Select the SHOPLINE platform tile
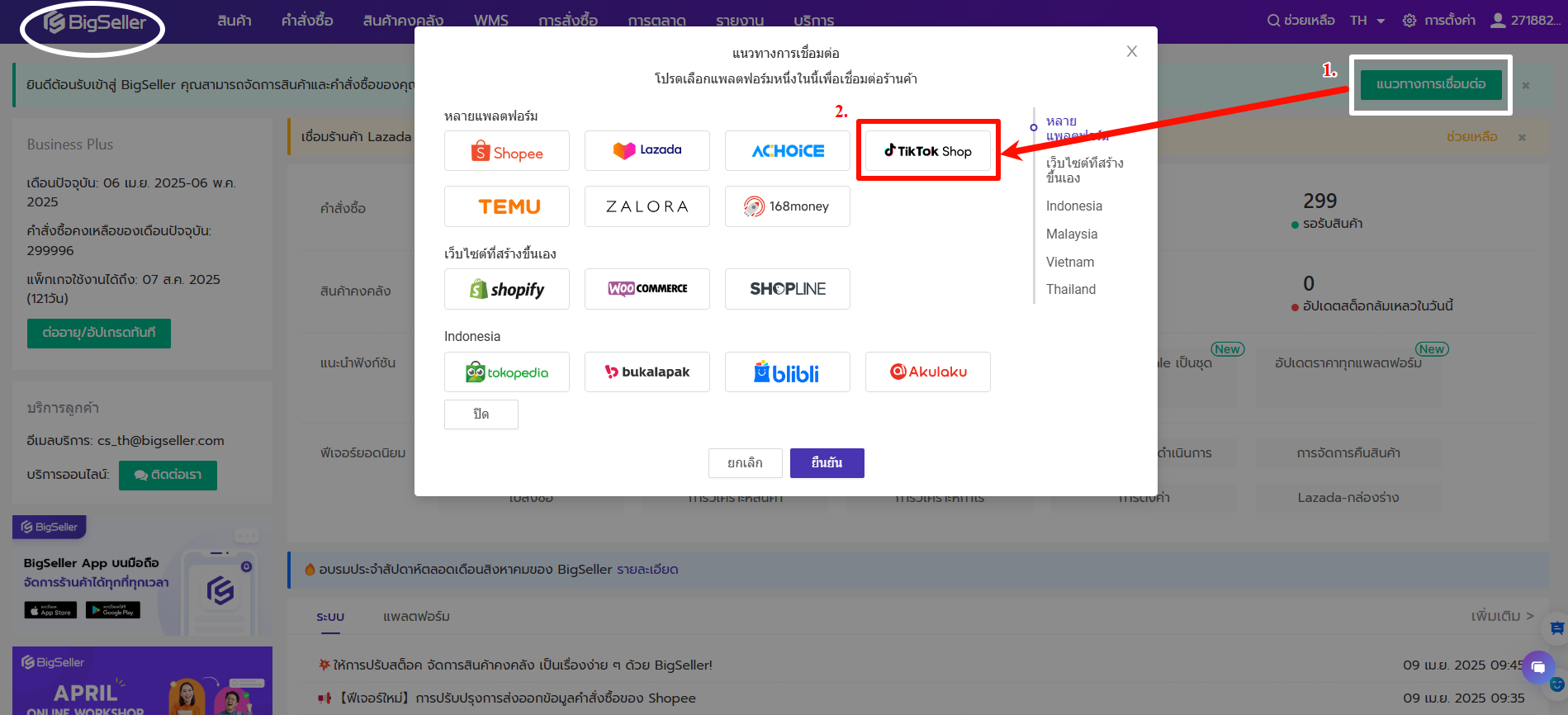The height and width of the screenshot is (715, 1568). tap(788, 289)
